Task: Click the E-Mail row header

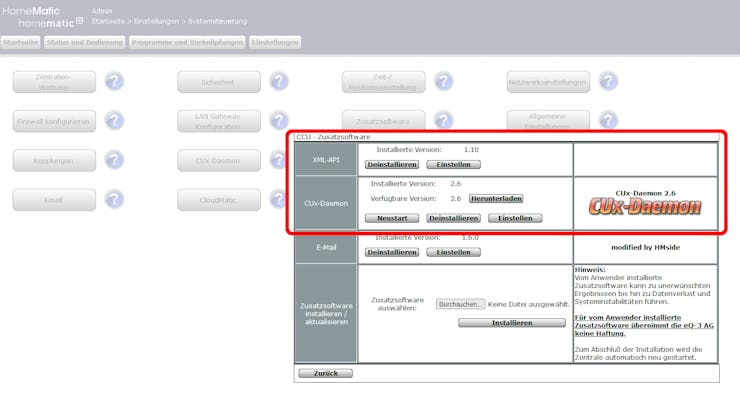Action: pyautogui.click(x=326, y=247)
